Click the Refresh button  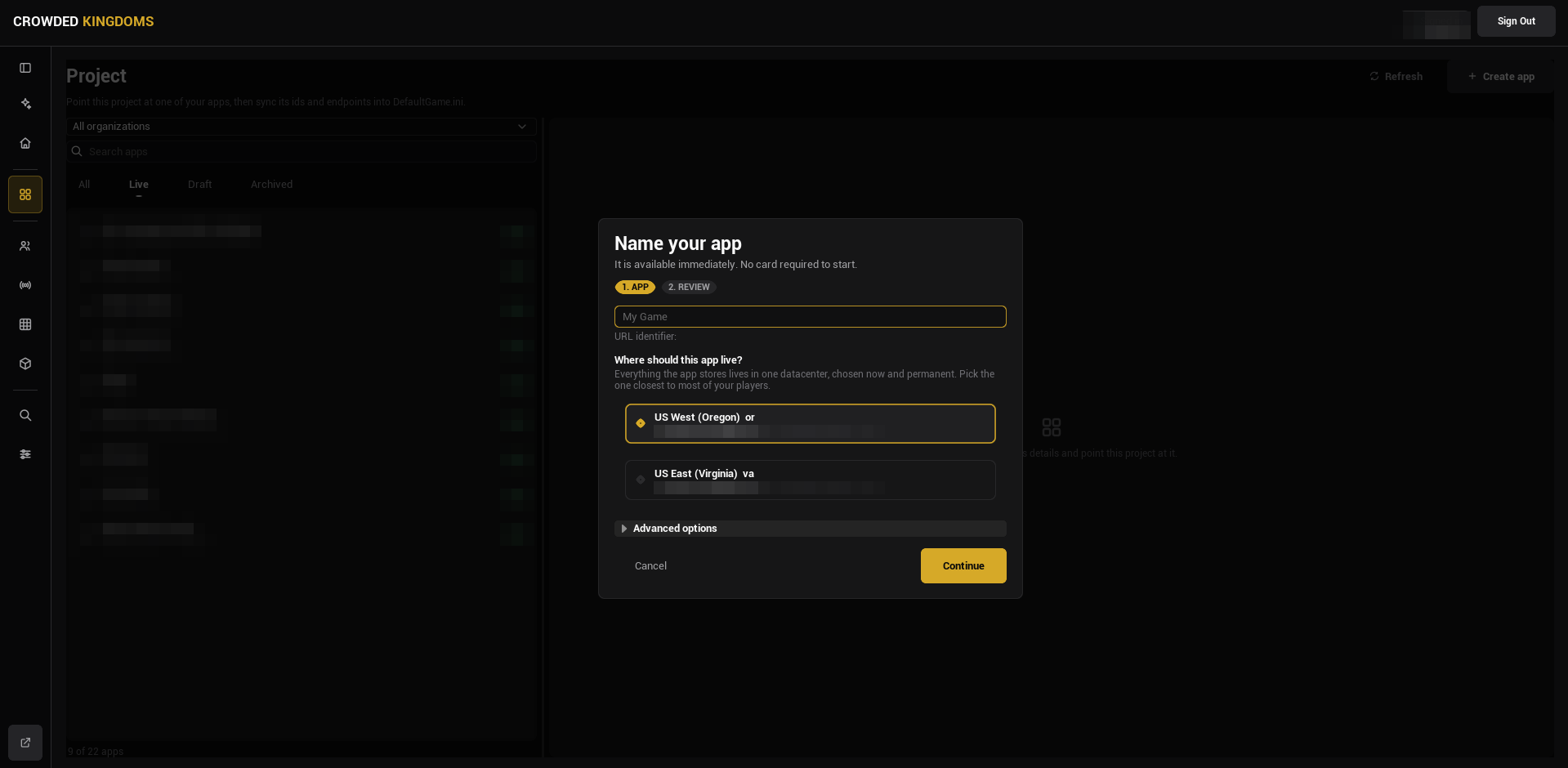1396,76
